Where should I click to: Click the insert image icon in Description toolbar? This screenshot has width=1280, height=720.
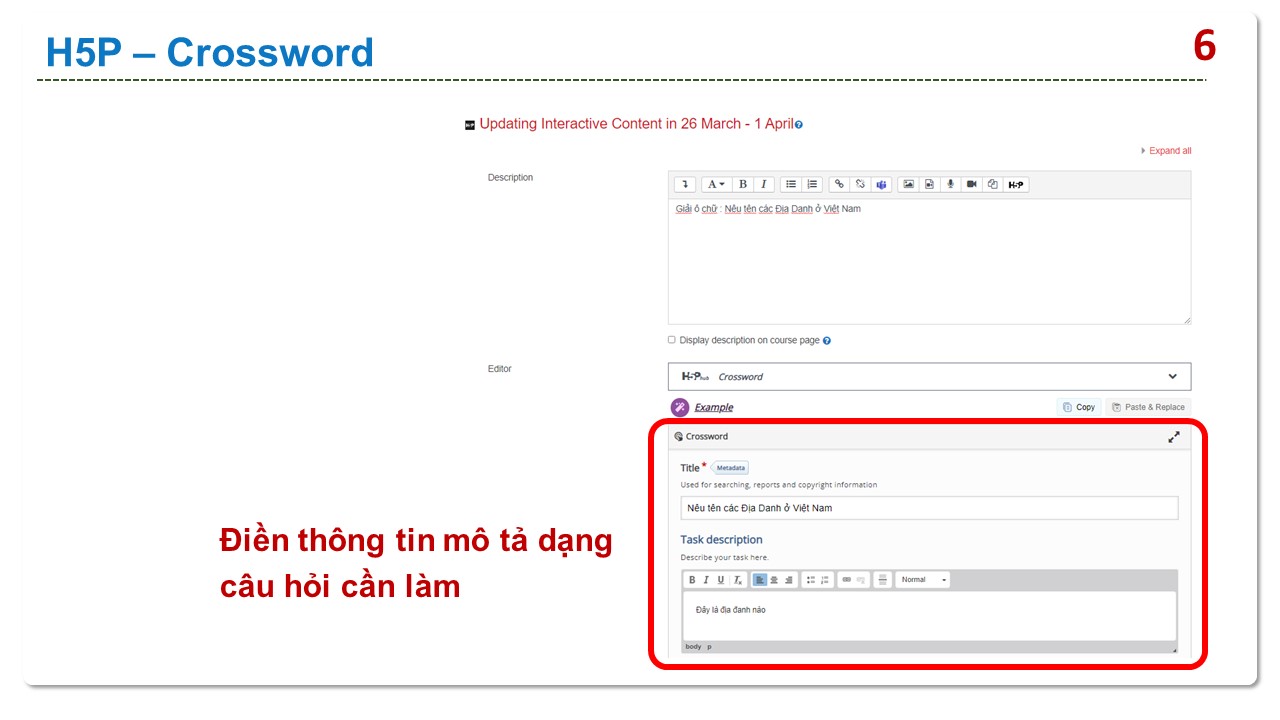point(908,184)
